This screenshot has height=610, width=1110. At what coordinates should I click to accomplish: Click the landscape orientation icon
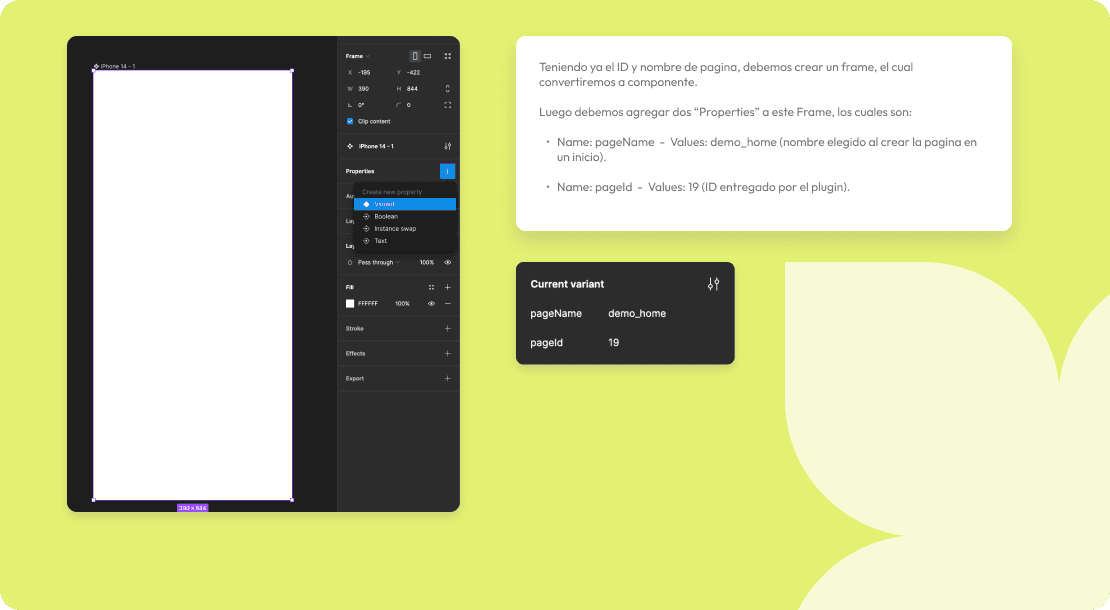[427, 55]
